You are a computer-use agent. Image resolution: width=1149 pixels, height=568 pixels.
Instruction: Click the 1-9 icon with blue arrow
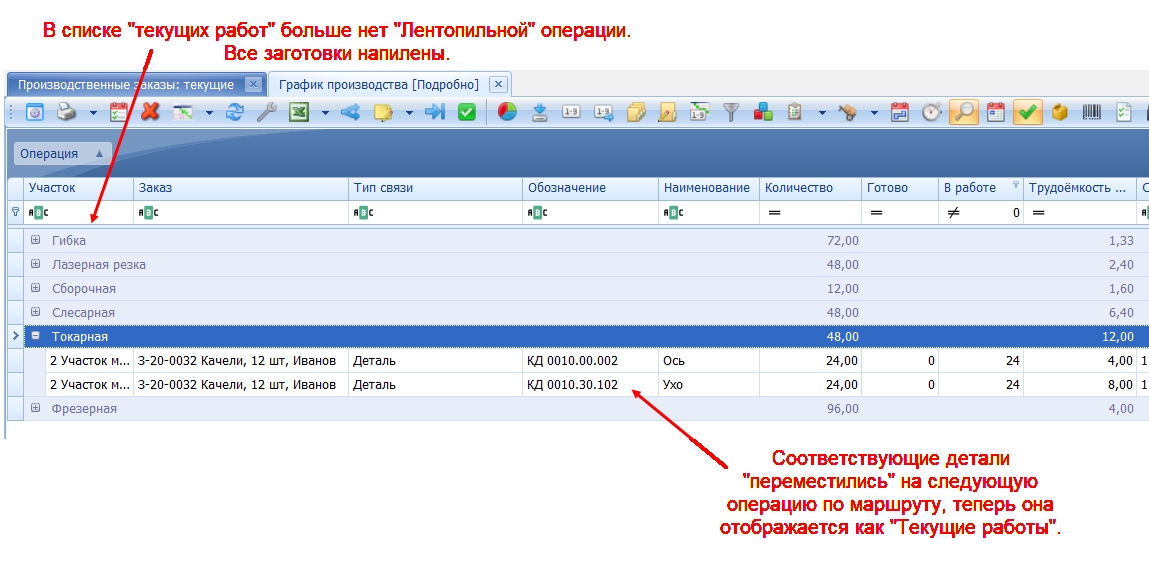coord(603,112)
